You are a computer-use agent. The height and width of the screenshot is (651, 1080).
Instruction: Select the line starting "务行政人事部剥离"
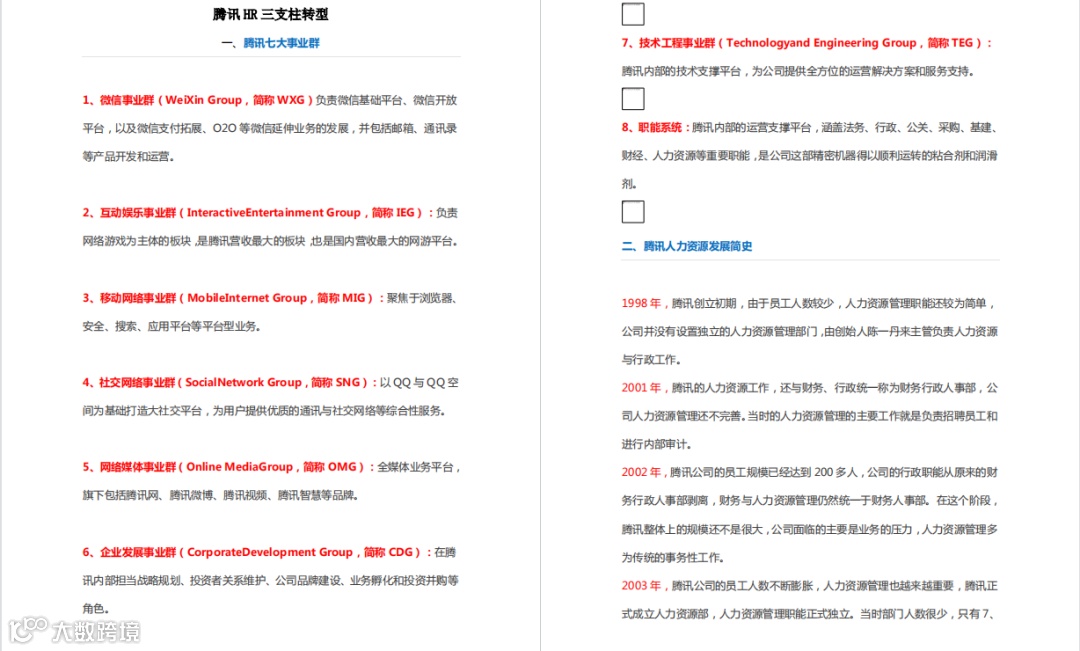pyautogui.click(x=809, y=501)
